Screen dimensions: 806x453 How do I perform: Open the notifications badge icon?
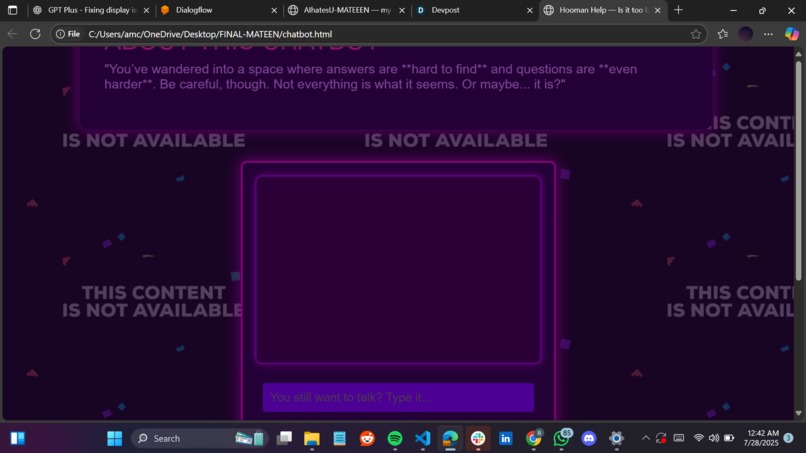(789, 438)
